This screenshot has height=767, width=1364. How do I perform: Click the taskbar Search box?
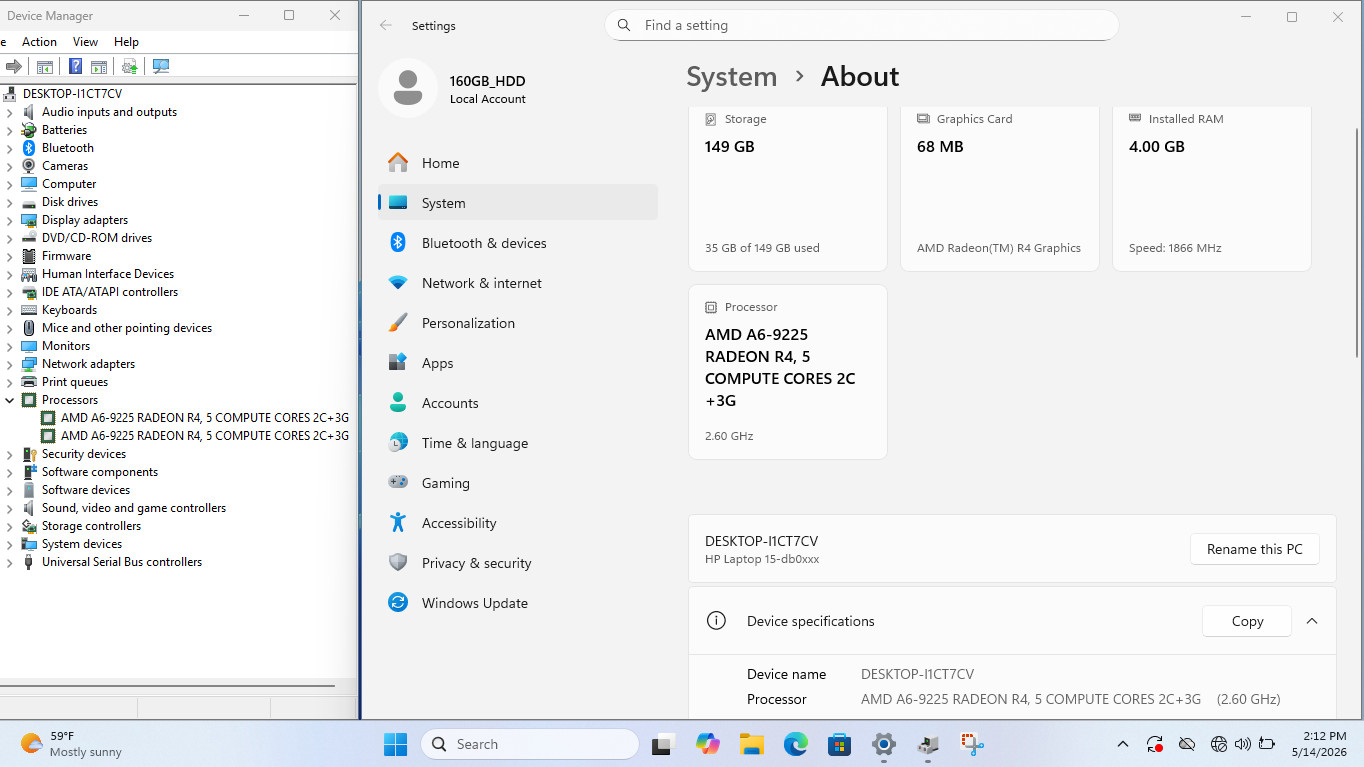tap(530, 744)
